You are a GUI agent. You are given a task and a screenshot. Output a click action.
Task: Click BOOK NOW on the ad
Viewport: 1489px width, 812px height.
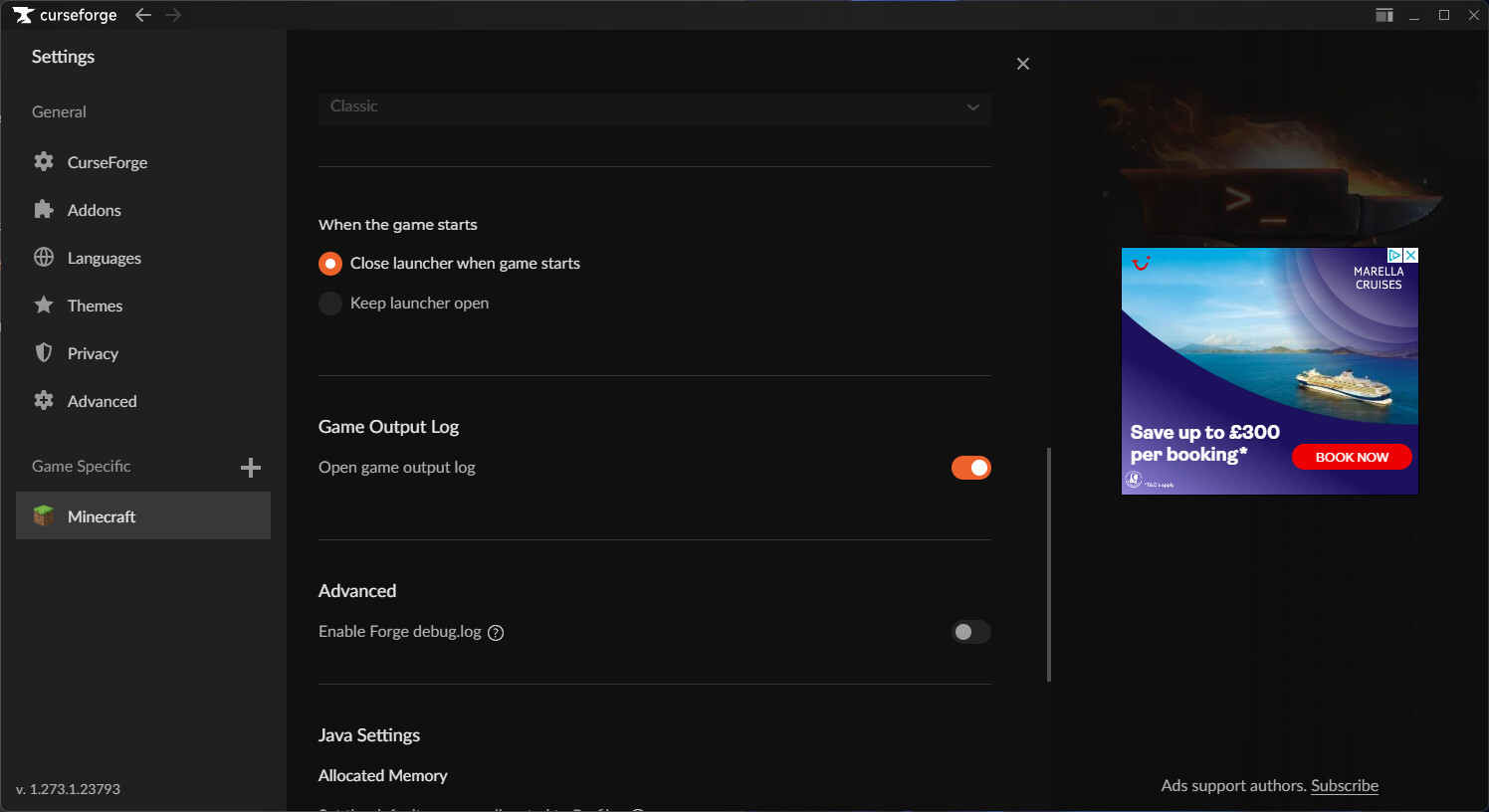pos(1352,457)
